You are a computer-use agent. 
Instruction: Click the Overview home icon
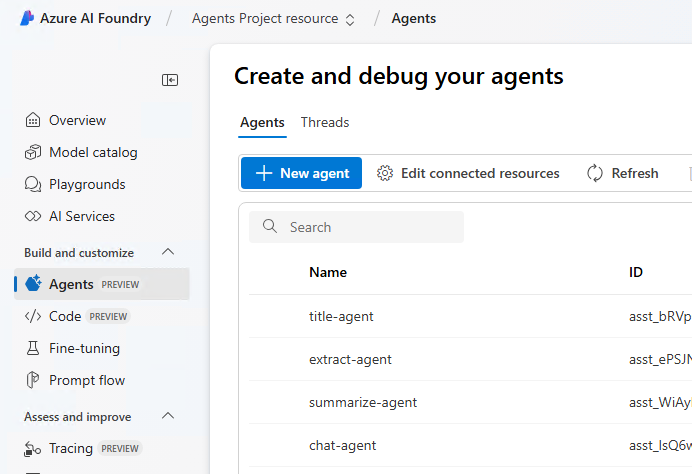click(33, 120)
